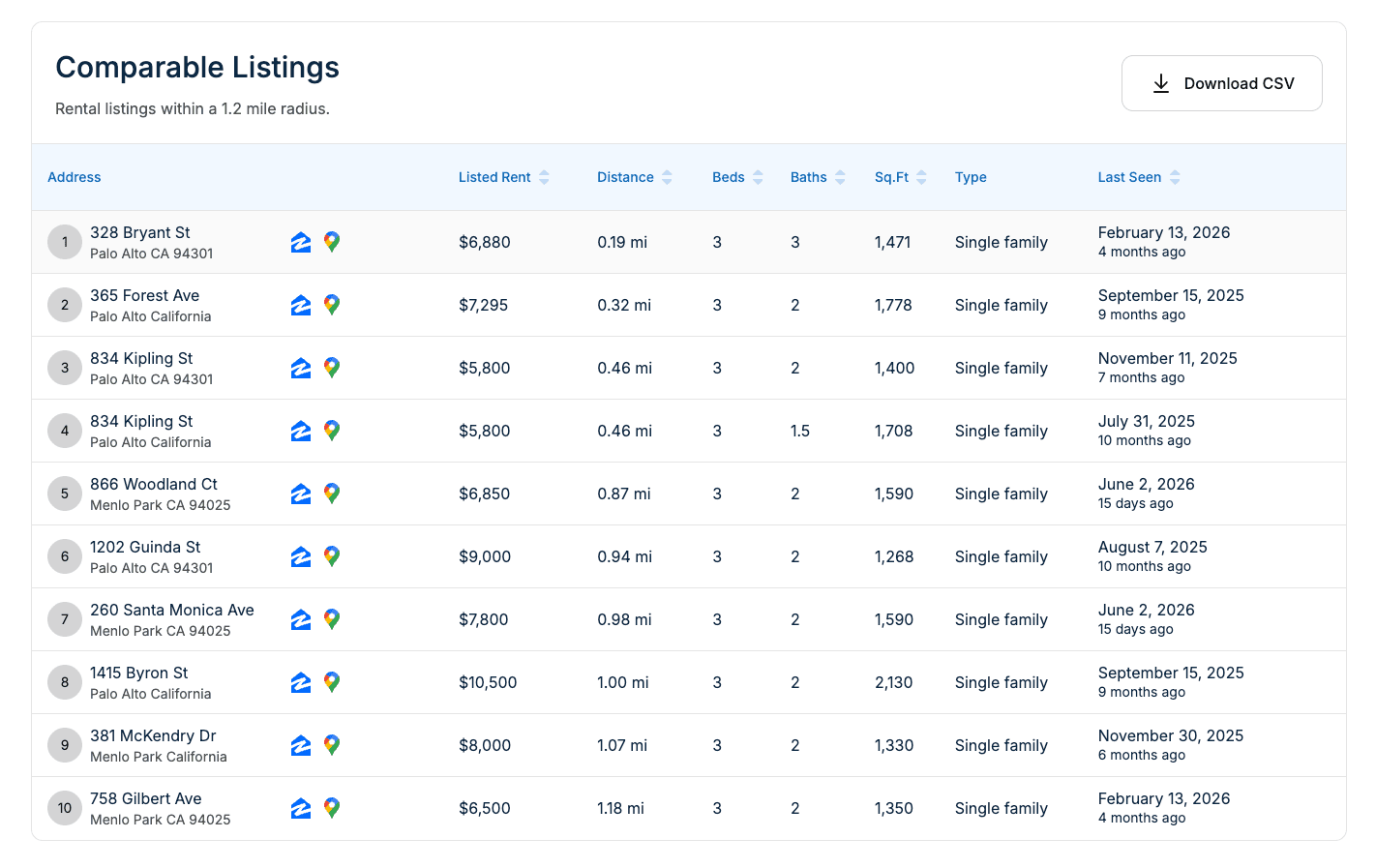
Task: Open Zillow icon for 758 Gilbert Ave
Action: click(x=301, y=808)
